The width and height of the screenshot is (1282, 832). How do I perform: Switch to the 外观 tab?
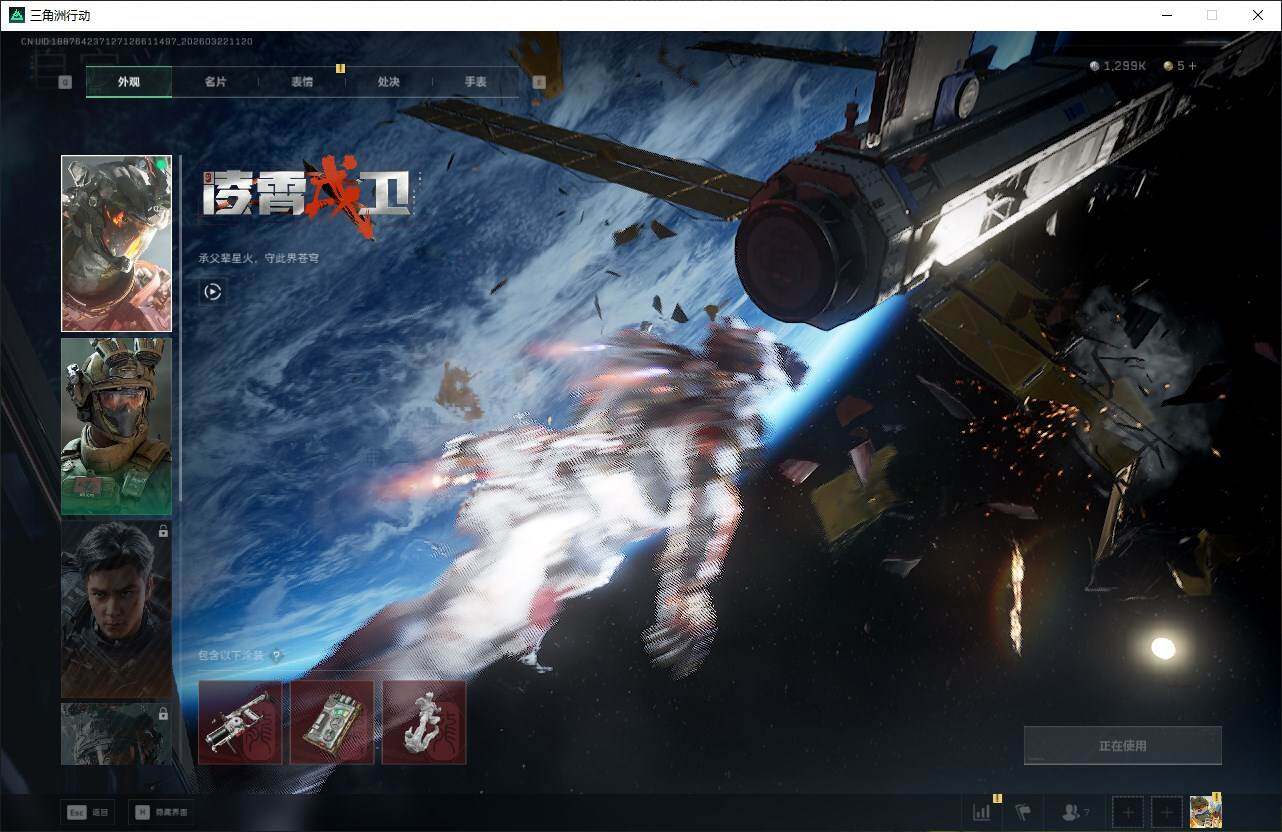tap(129, 82)
